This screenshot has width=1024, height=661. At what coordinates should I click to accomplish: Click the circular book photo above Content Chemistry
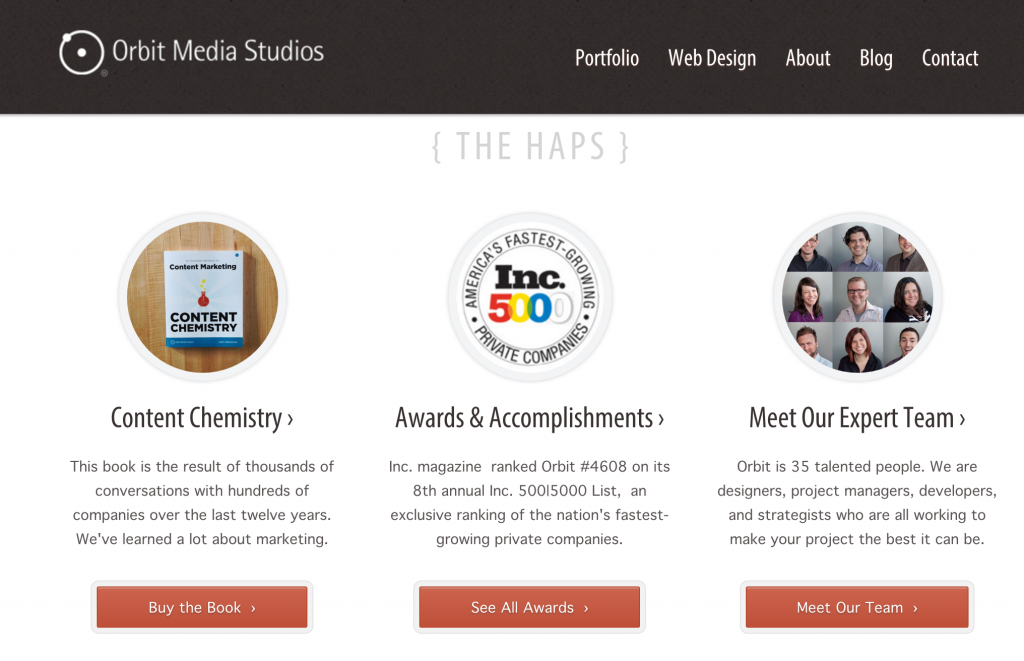click(202, 297)
